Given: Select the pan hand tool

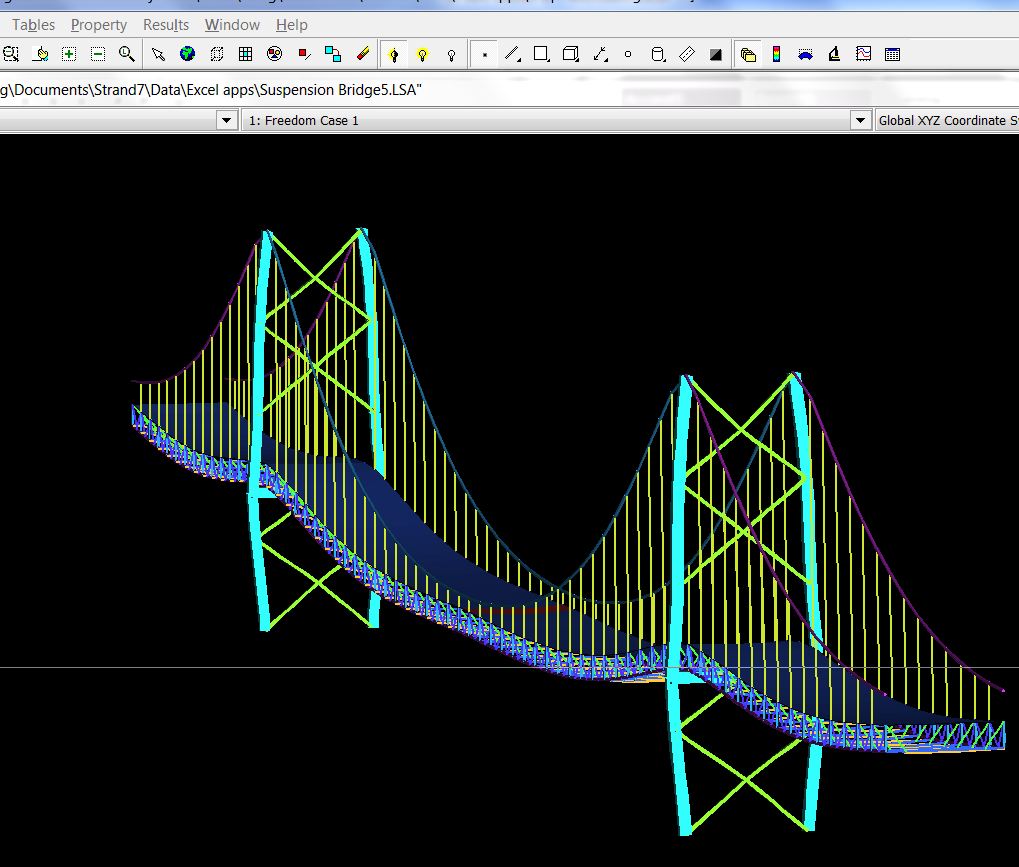Looking at the screenshot, I should click(40, 54).
